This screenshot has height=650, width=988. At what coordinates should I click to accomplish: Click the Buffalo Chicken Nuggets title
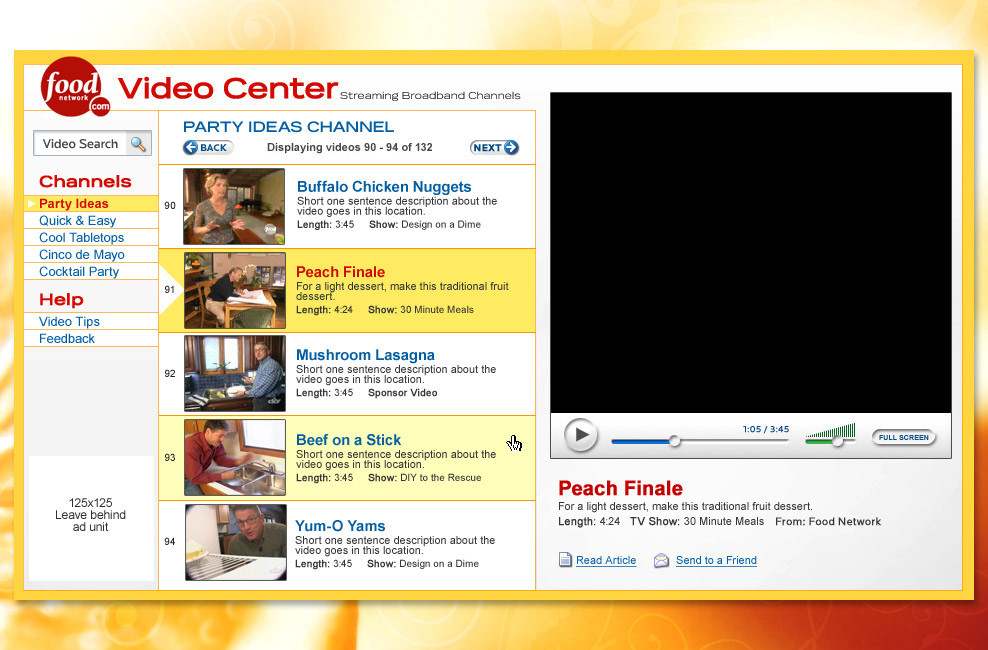(x=384, y=186)
